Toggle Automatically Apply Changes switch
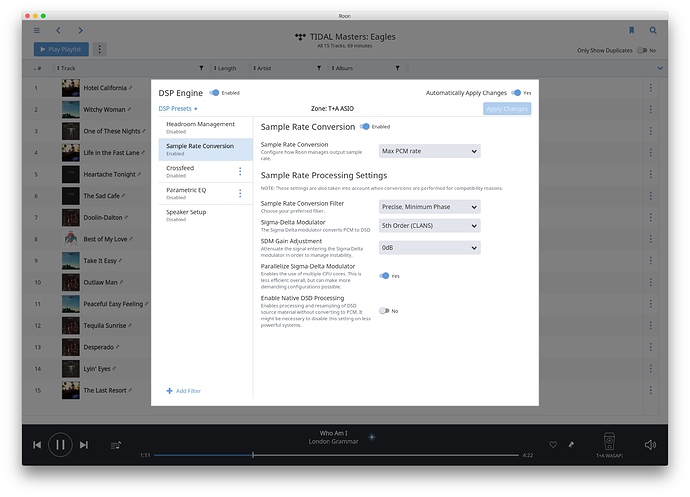This screenshot has height=497, width=690. 516,93
